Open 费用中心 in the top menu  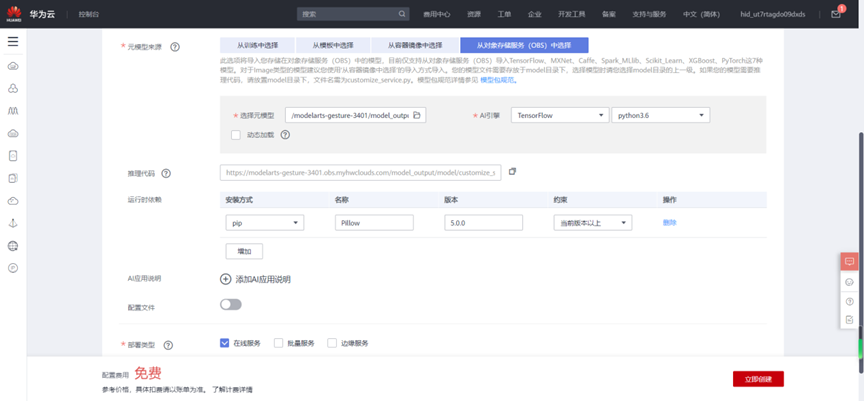[x=436, y=14]
